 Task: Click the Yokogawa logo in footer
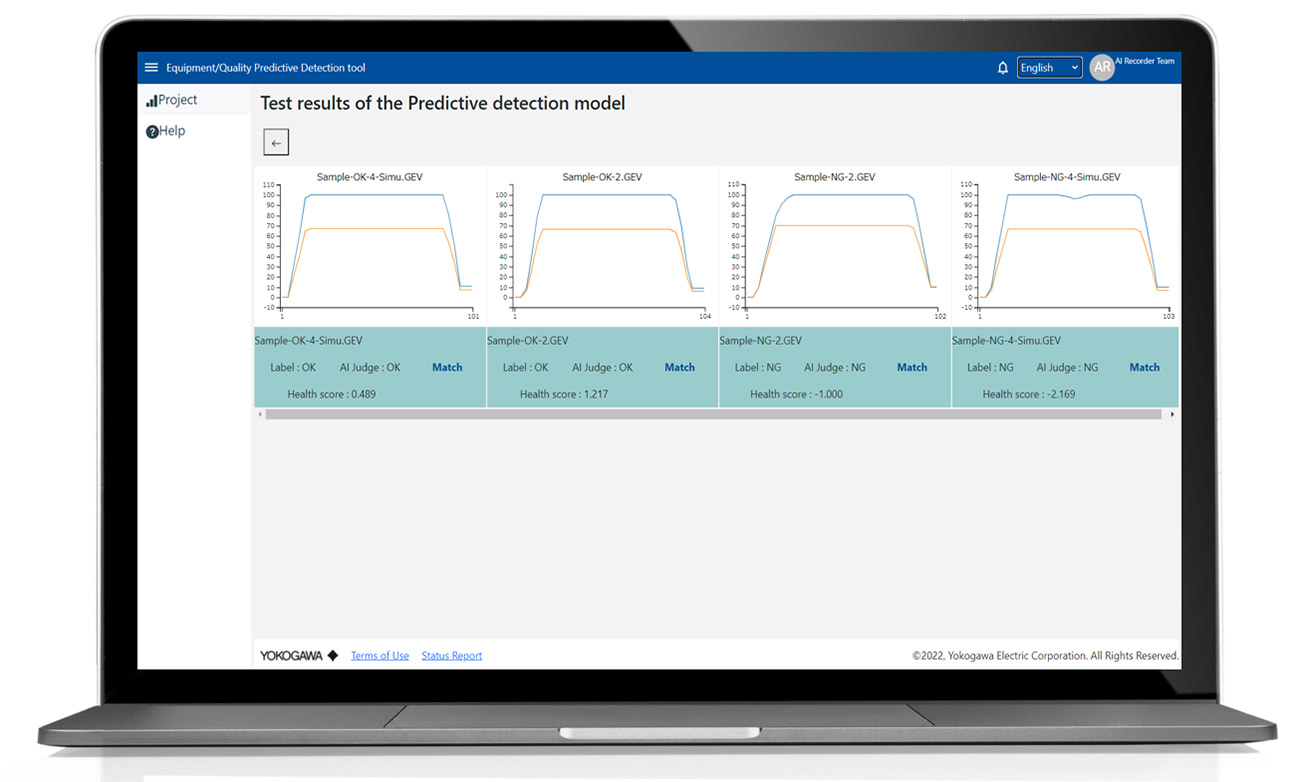pos(299,656)
